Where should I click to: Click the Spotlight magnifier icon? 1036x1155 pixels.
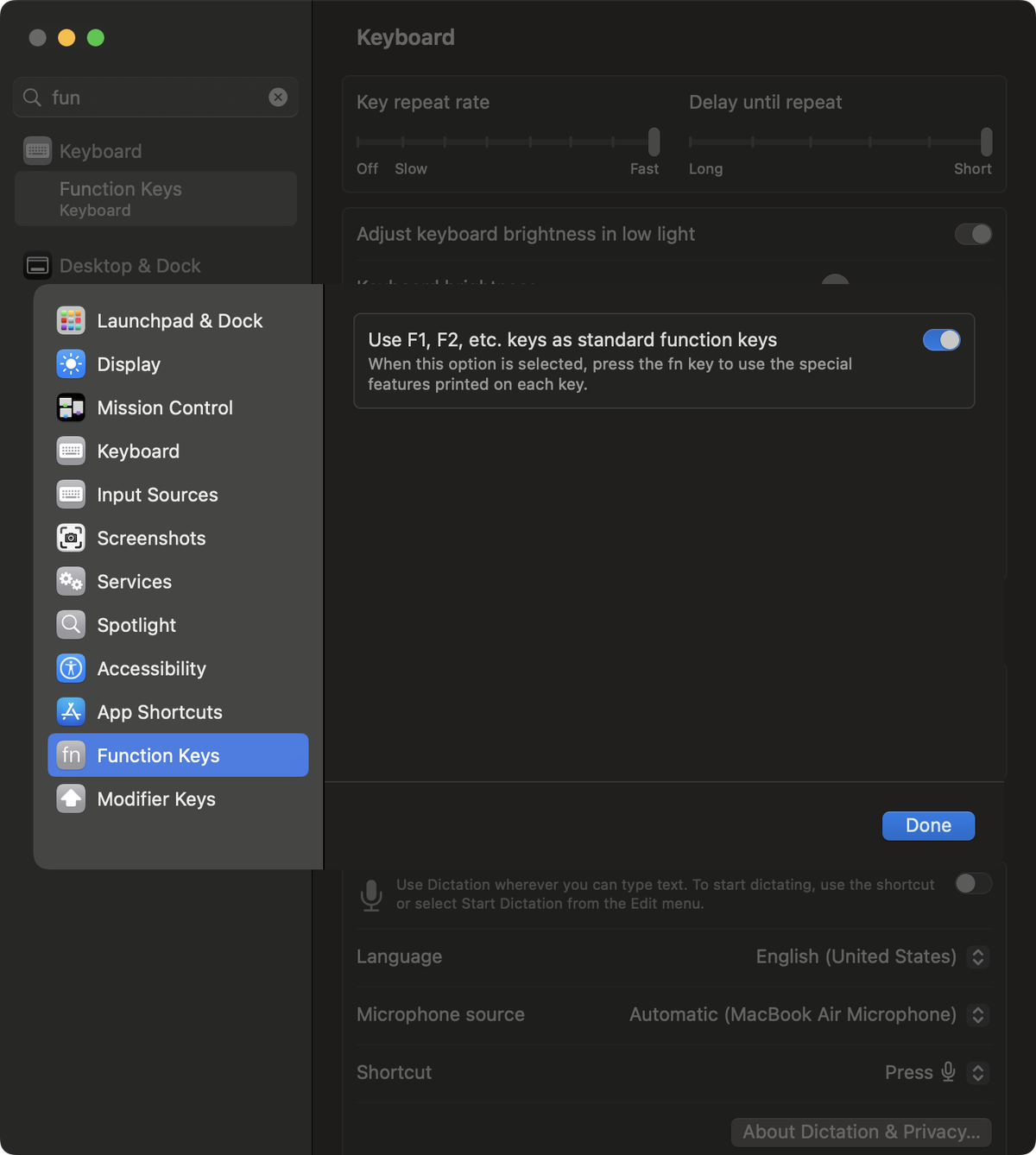click(71, 625)
